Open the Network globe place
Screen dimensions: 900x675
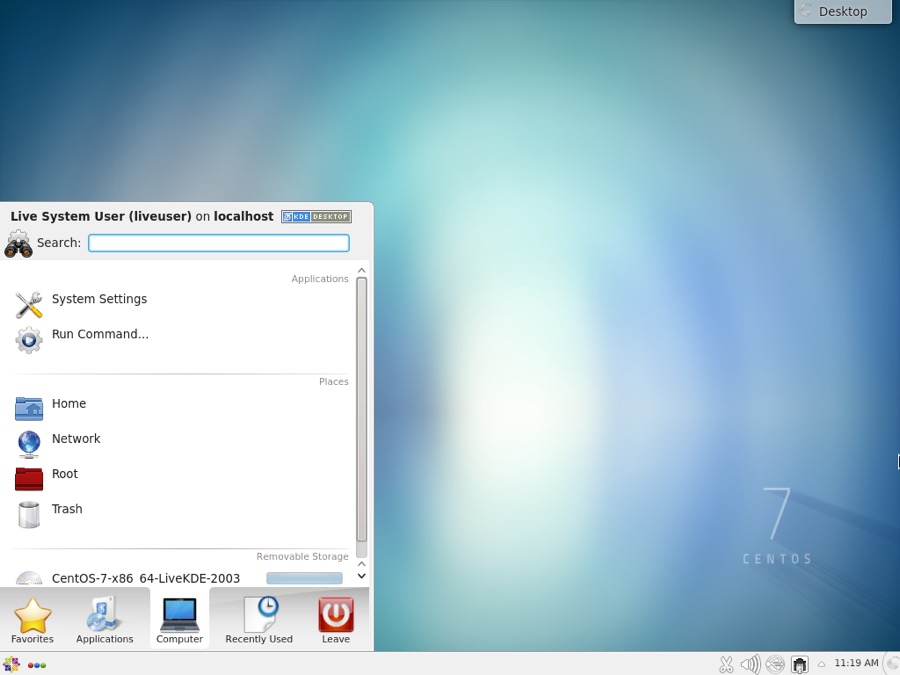tap(181, 444)
